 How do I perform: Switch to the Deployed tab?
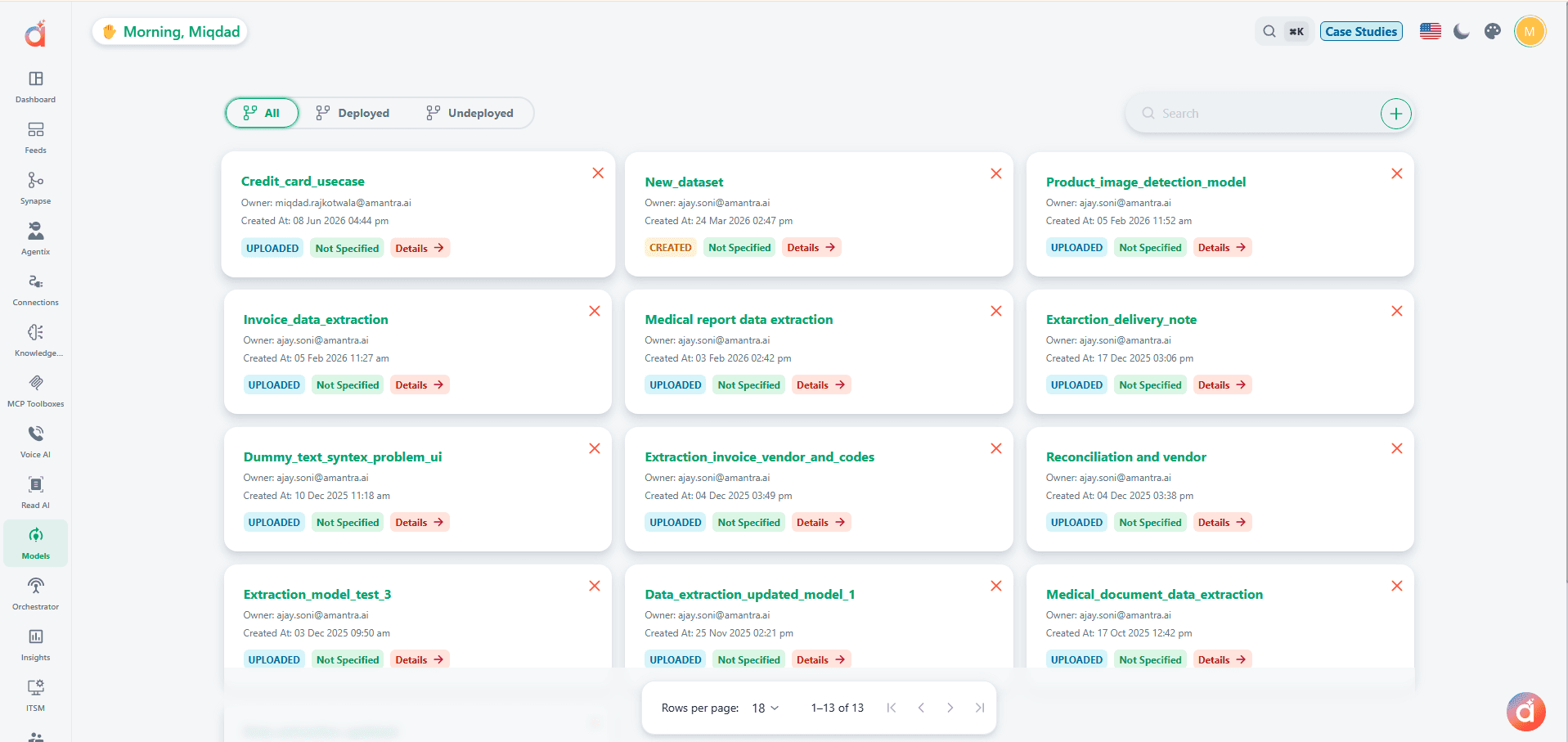point(353,113)
